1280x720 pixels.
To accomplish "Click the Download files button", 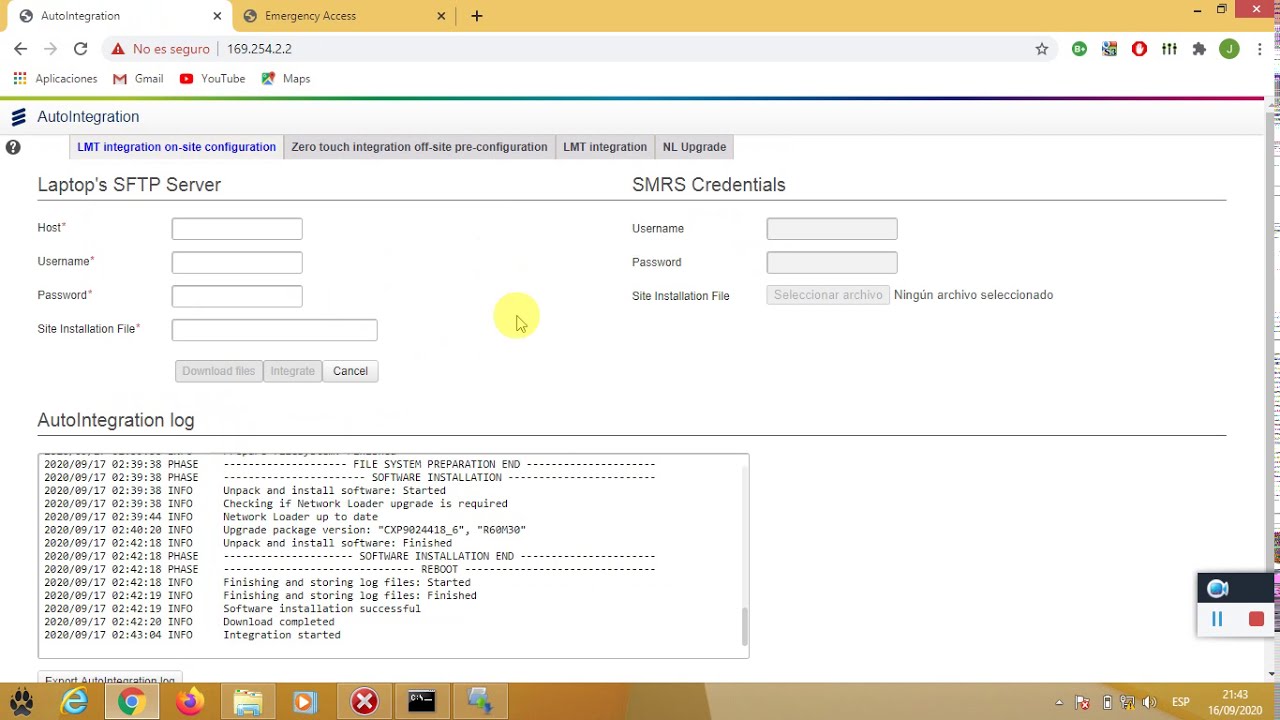I will (218, 371).
